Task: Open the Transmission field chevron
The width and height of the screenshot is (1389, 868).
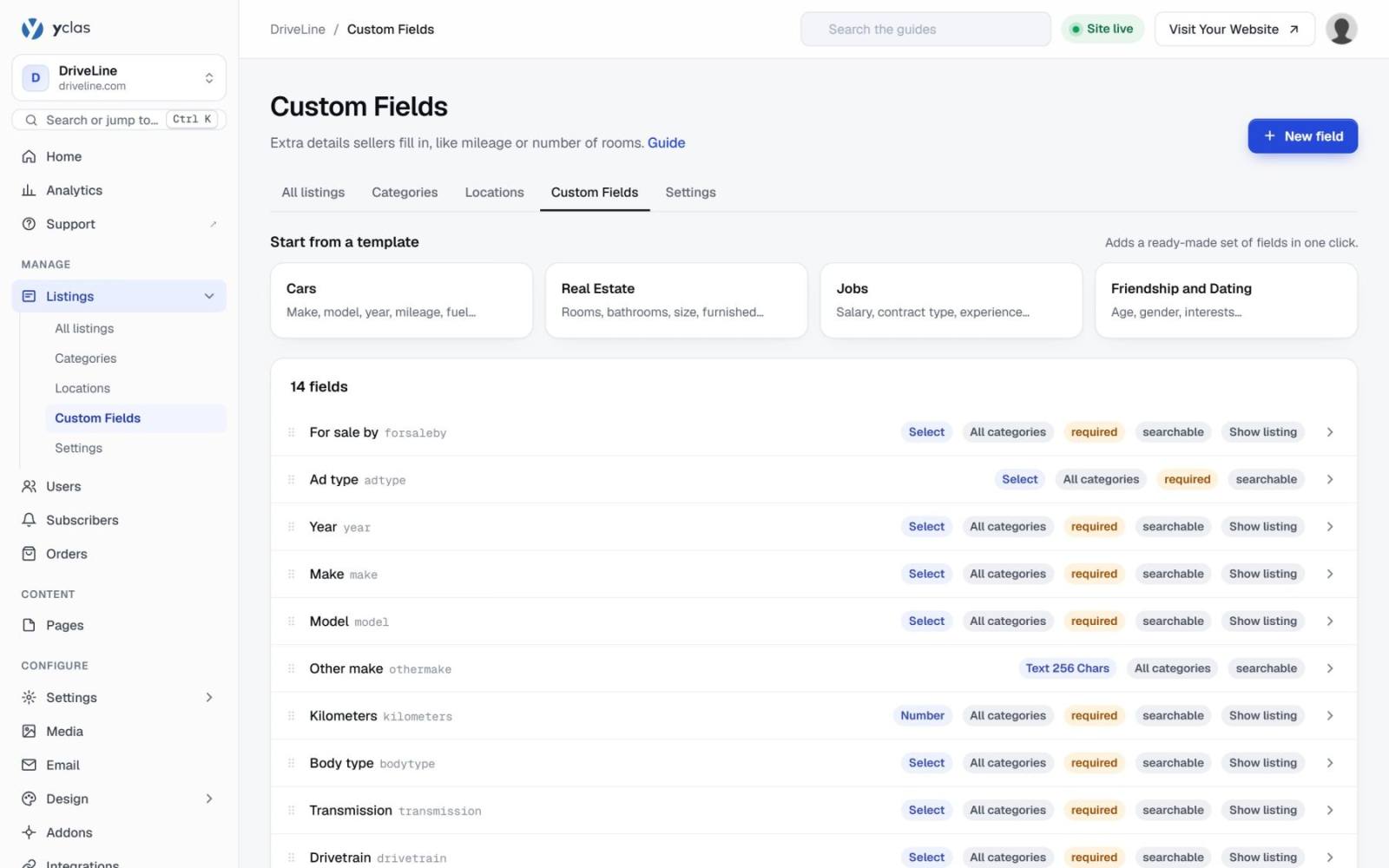Action: pyautogui.click(x=1329, y=810)
